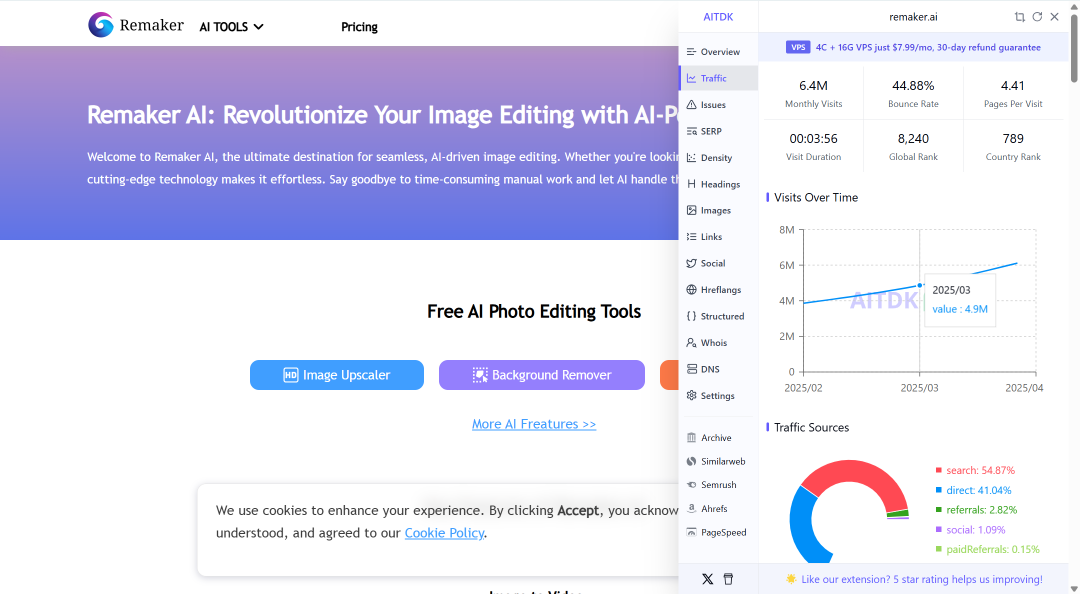Click the referrals legend entry 2.82%
This screenshot has width=1080, height=594.
click(x=976, y=510)
